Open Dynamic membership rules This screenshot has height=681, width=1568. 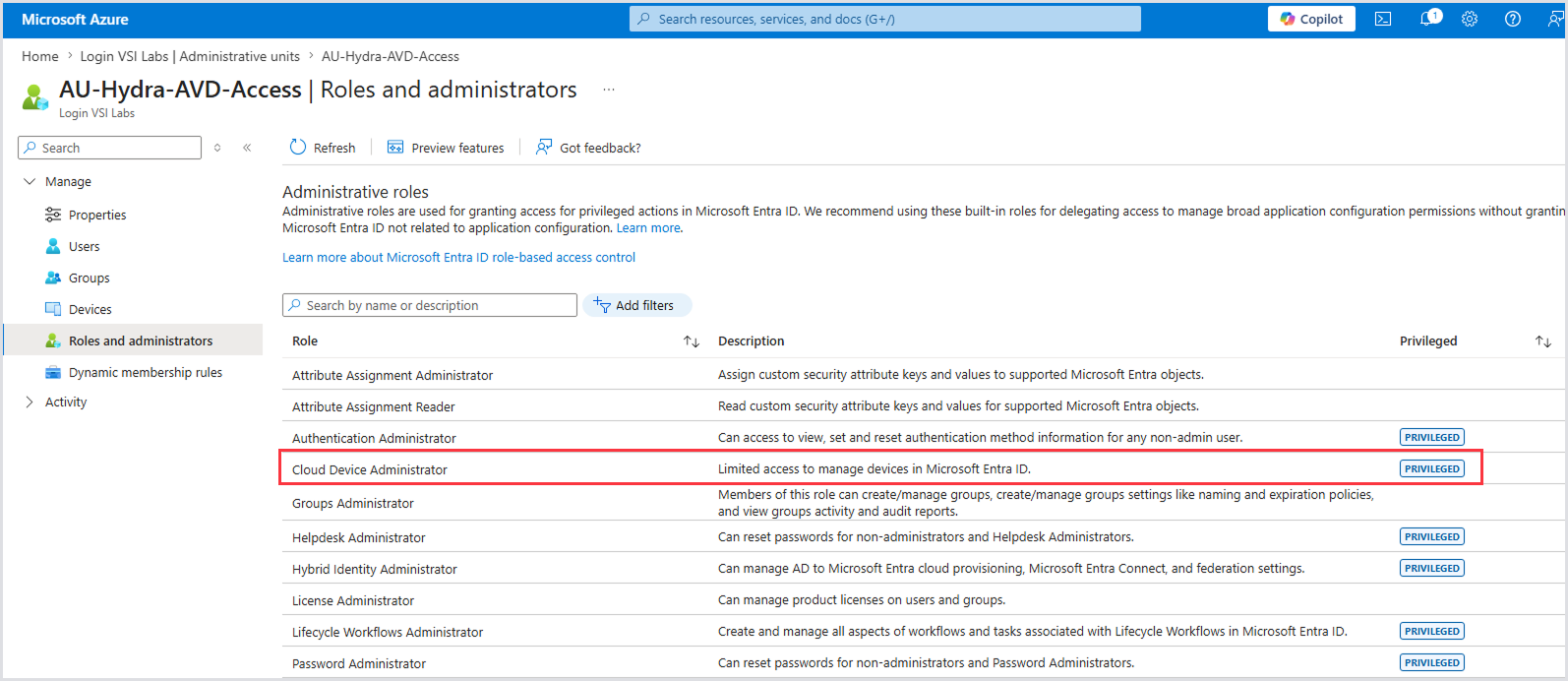(146, 372)
